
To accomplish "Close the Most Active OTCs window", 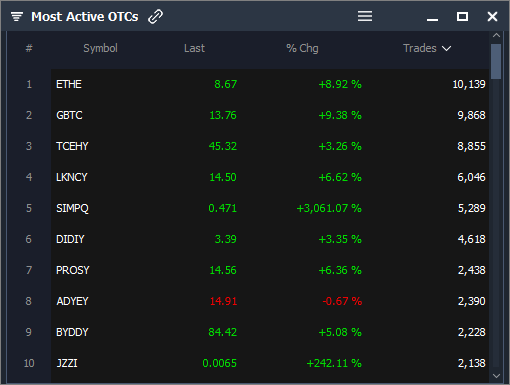I will 492,16.
